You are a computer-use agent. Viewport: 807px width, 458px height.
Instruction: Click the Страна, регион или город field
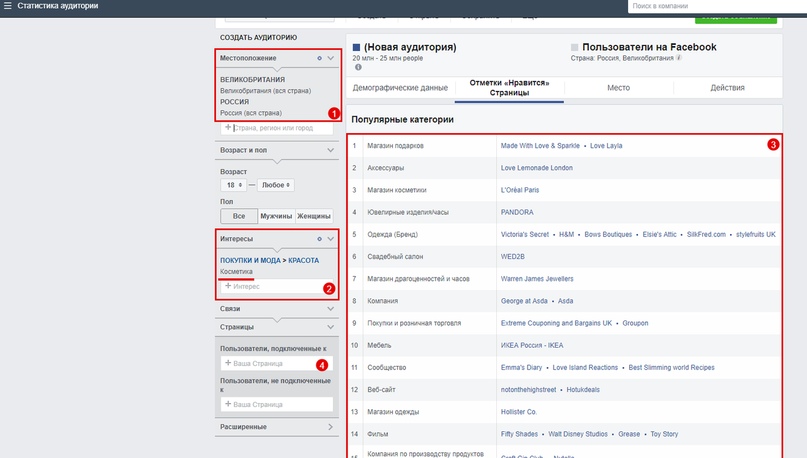277,128
